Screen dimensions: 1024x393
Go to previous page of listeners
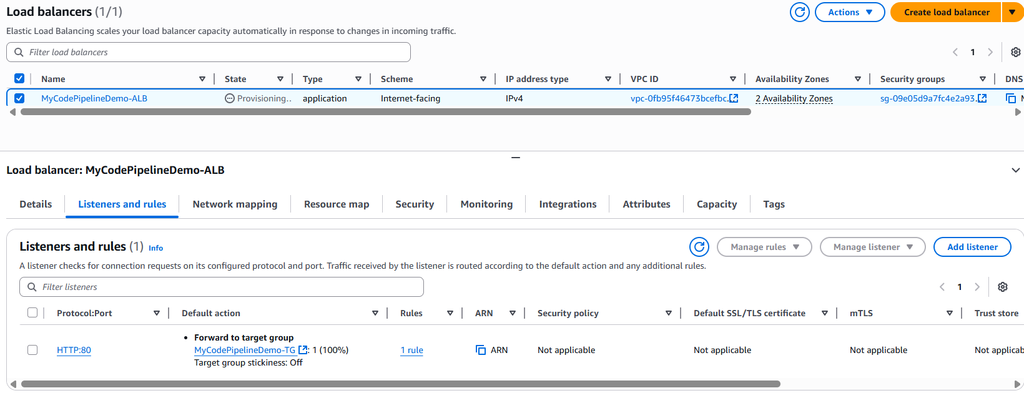(x=942, y=287)
